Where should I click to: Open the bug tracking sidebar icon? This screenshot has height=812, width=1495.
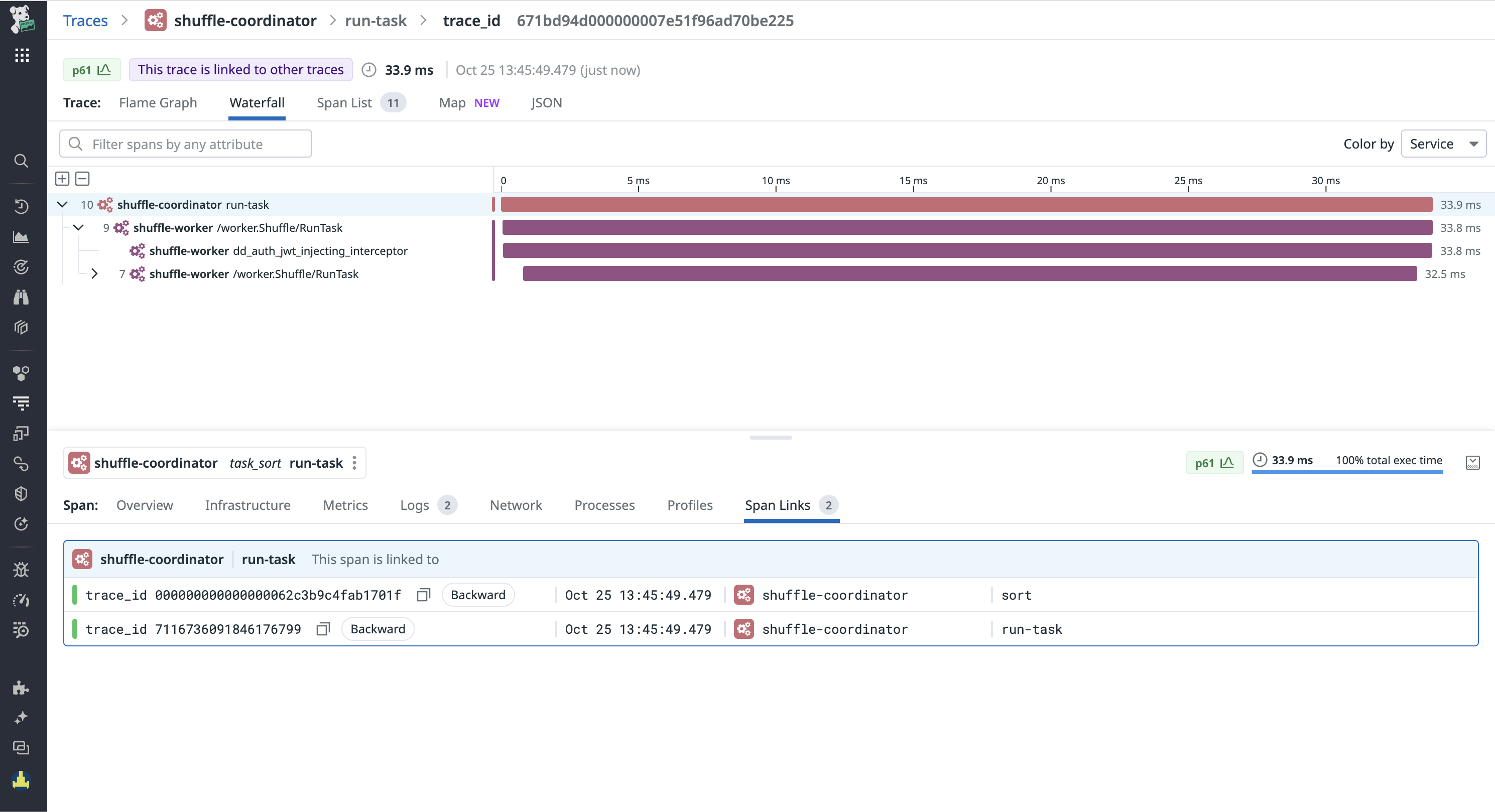coord(22,570)
